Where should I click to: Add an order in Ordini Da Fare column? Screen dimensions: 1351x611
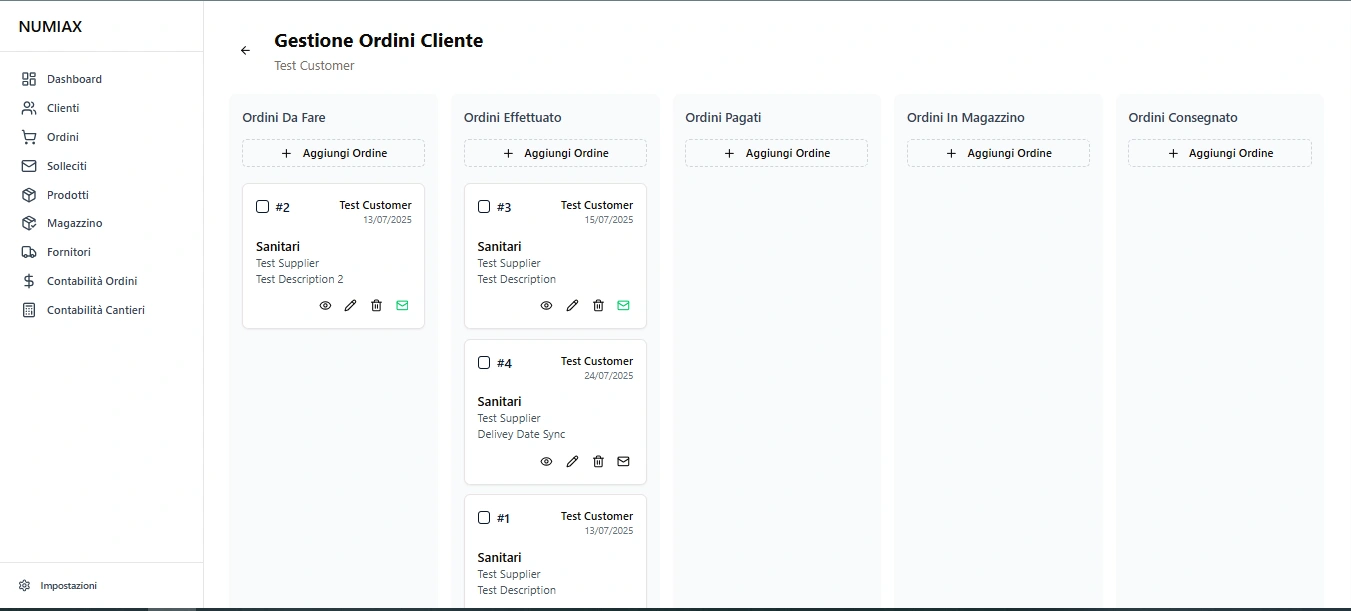[x=333, y=152]
